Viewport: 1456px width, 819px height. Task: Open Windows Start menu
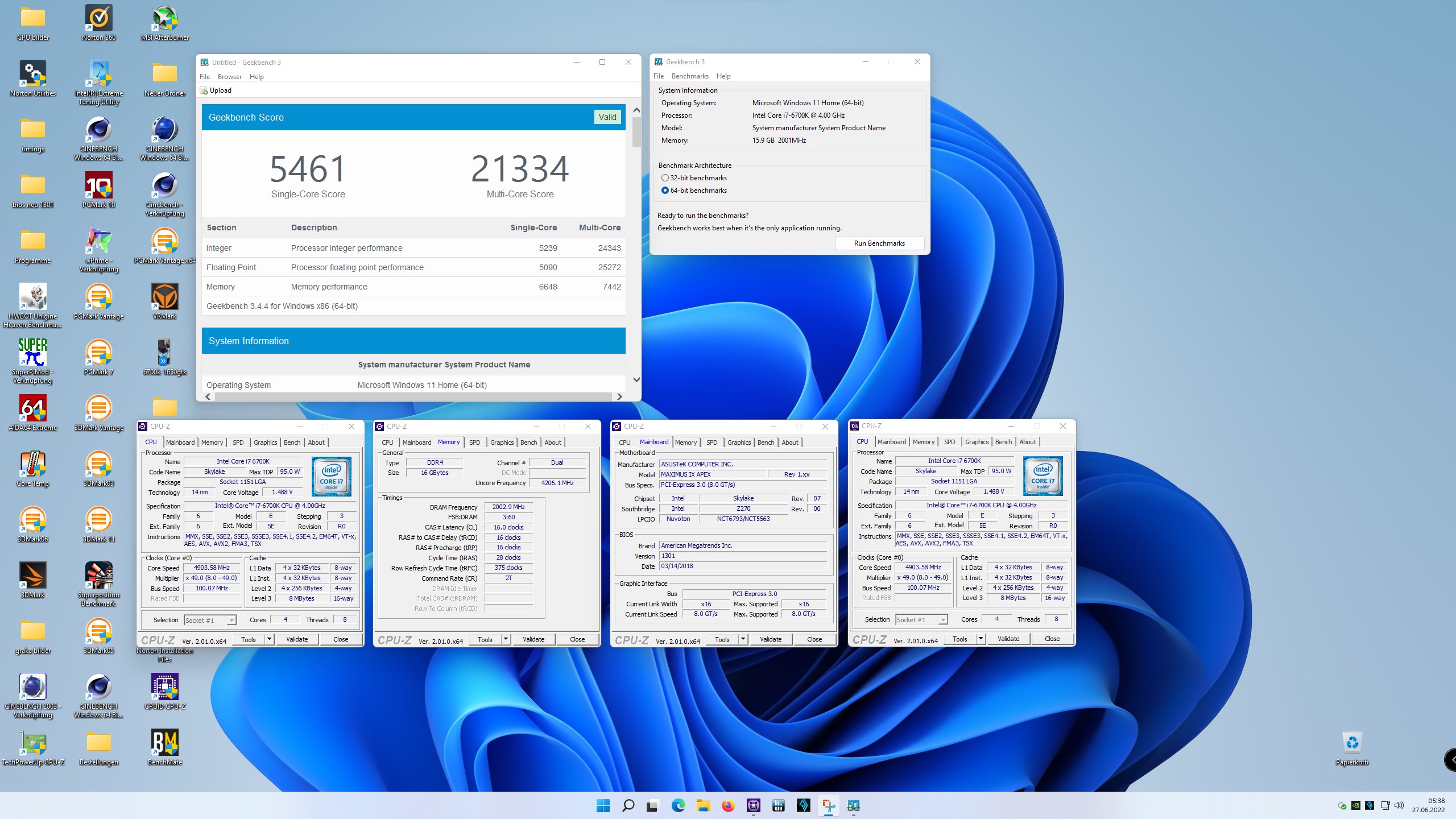(603, 805)
